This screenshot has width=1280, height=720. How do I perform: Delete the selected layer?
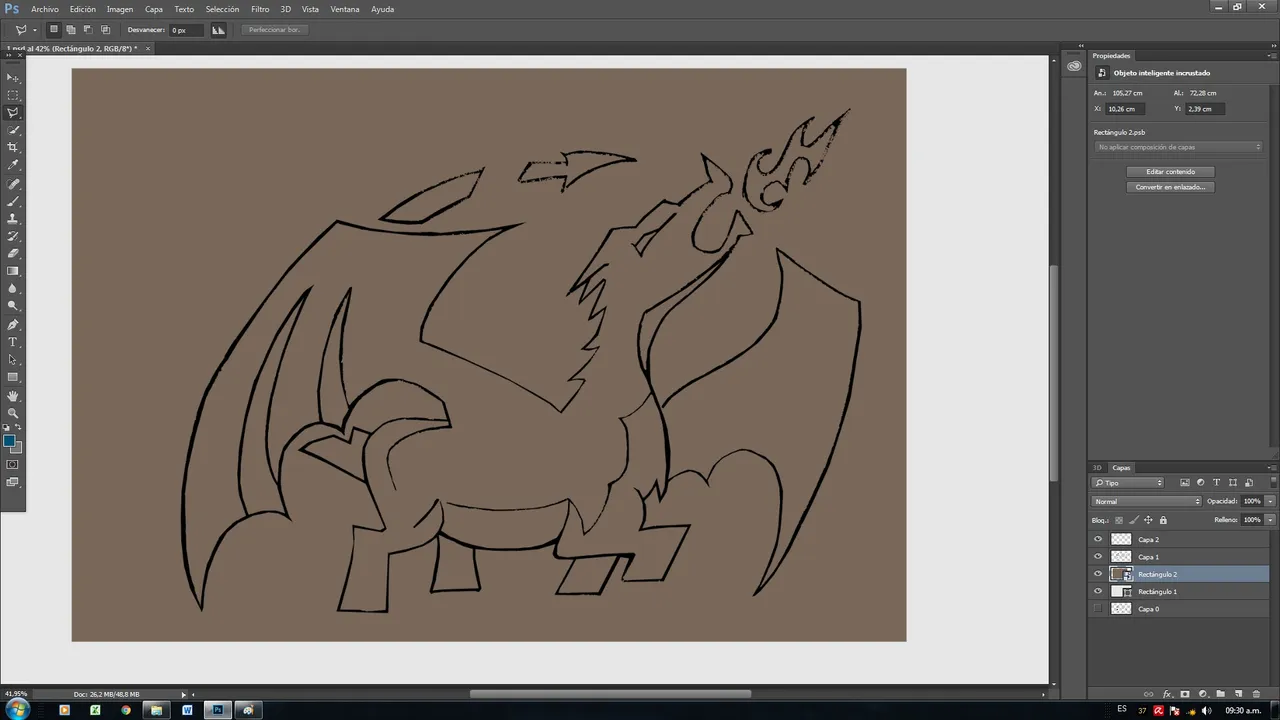pos(1256,694)
